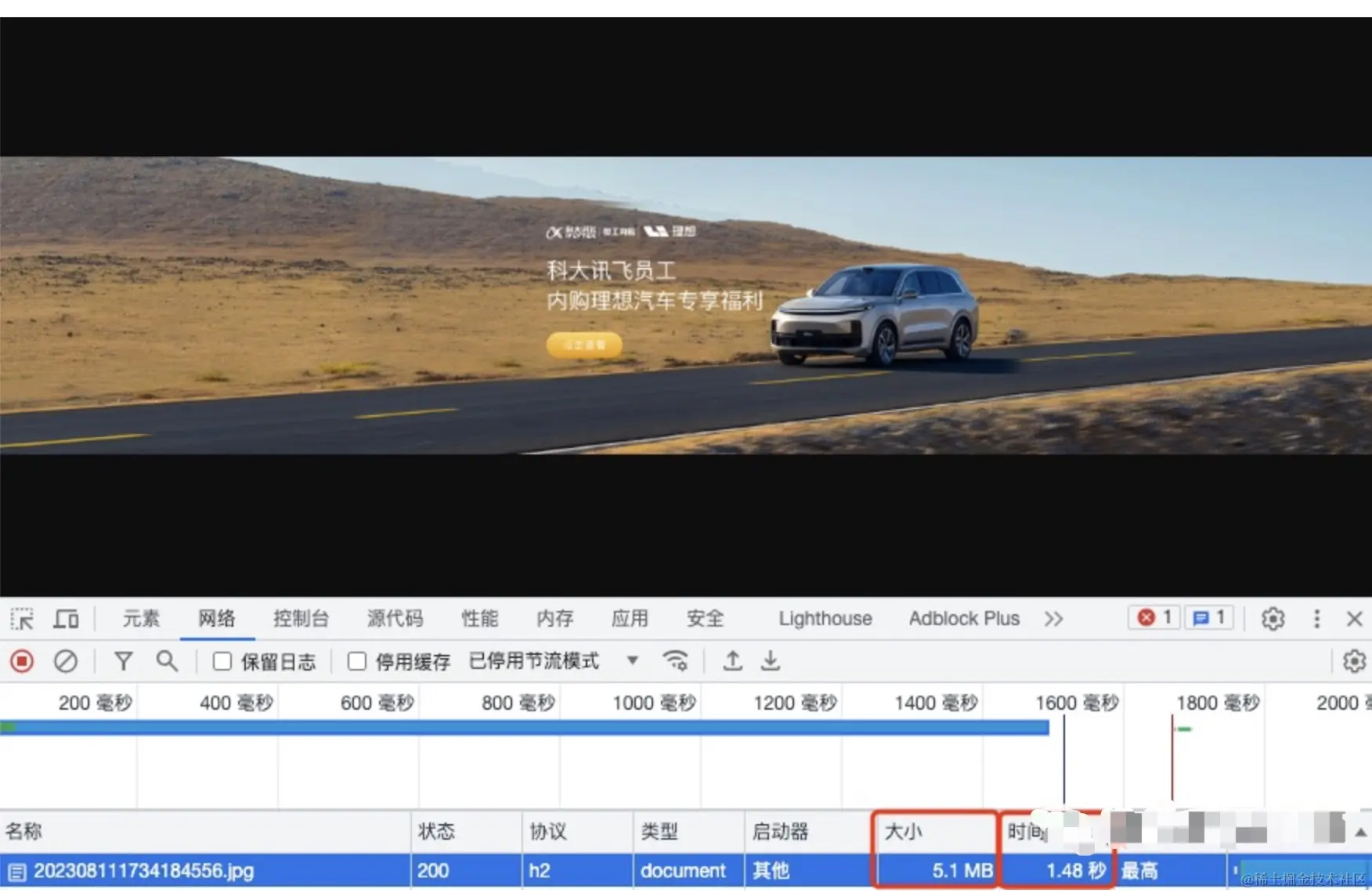The width and height of the screenshot is (1372, 893).
Task: Sort by 类型 column header
Action: click(689, 831)
